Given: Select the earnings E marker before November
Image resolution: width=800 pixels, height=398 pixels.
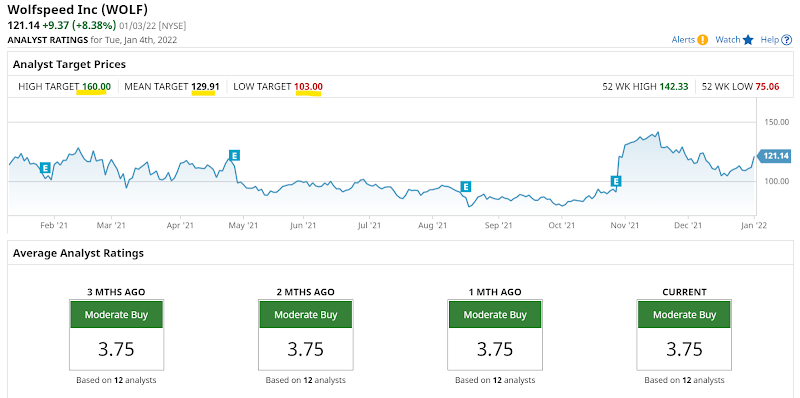Looking at the screenshot, I should pos(616,181).
